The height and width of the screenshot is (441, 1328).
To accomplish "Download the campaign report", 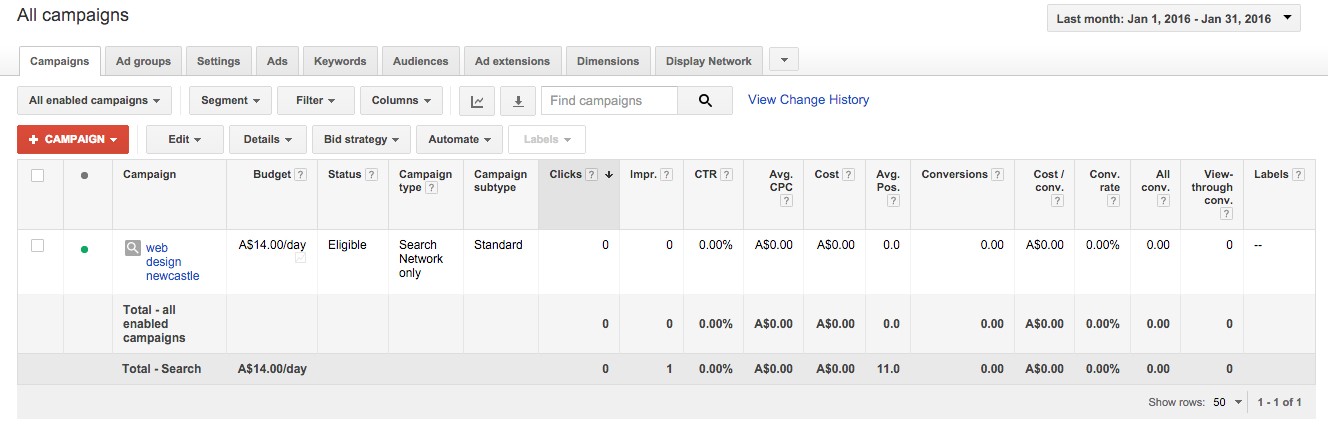I will tap(517, 101).
